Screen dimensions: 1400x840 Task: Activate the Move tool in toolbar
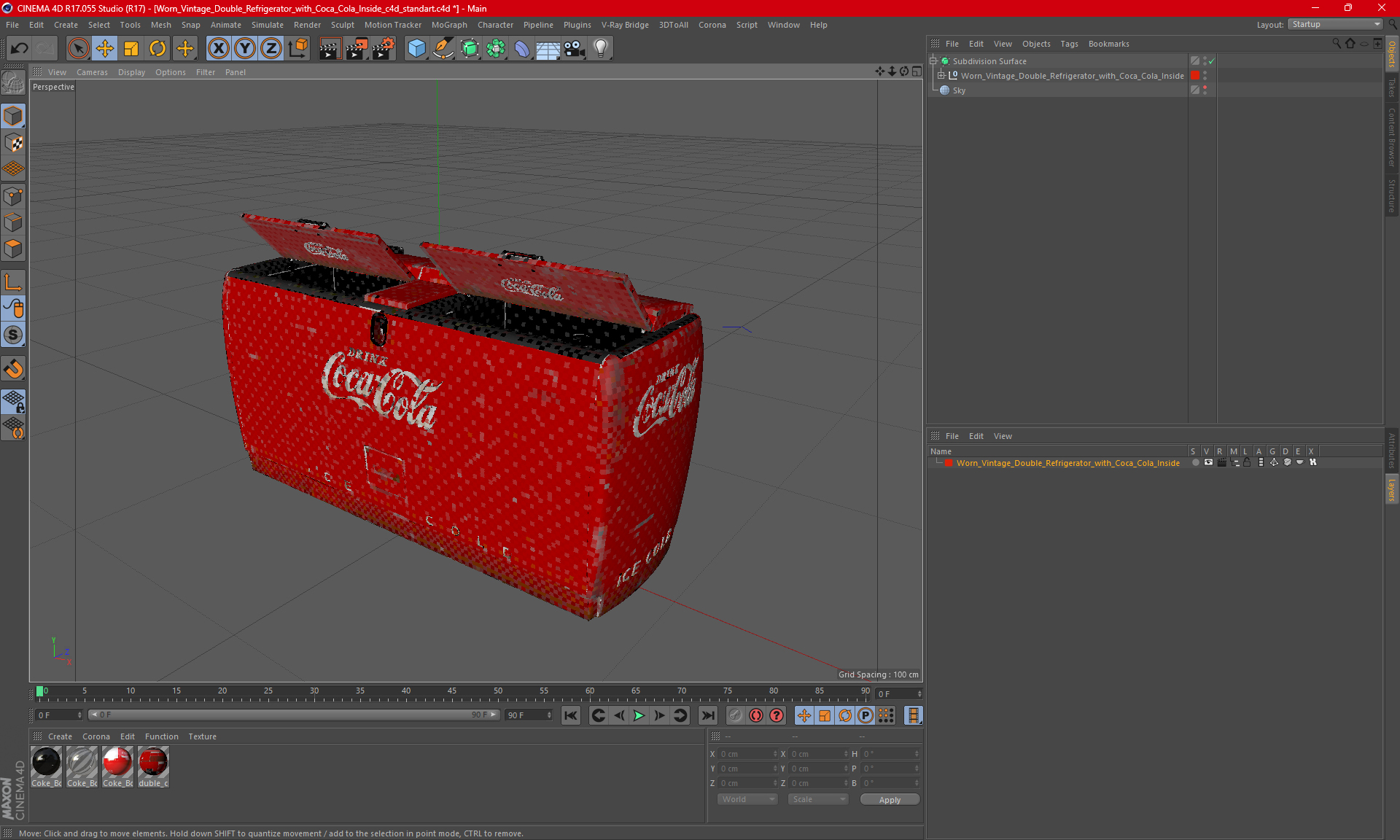click(x=105, y=49)
